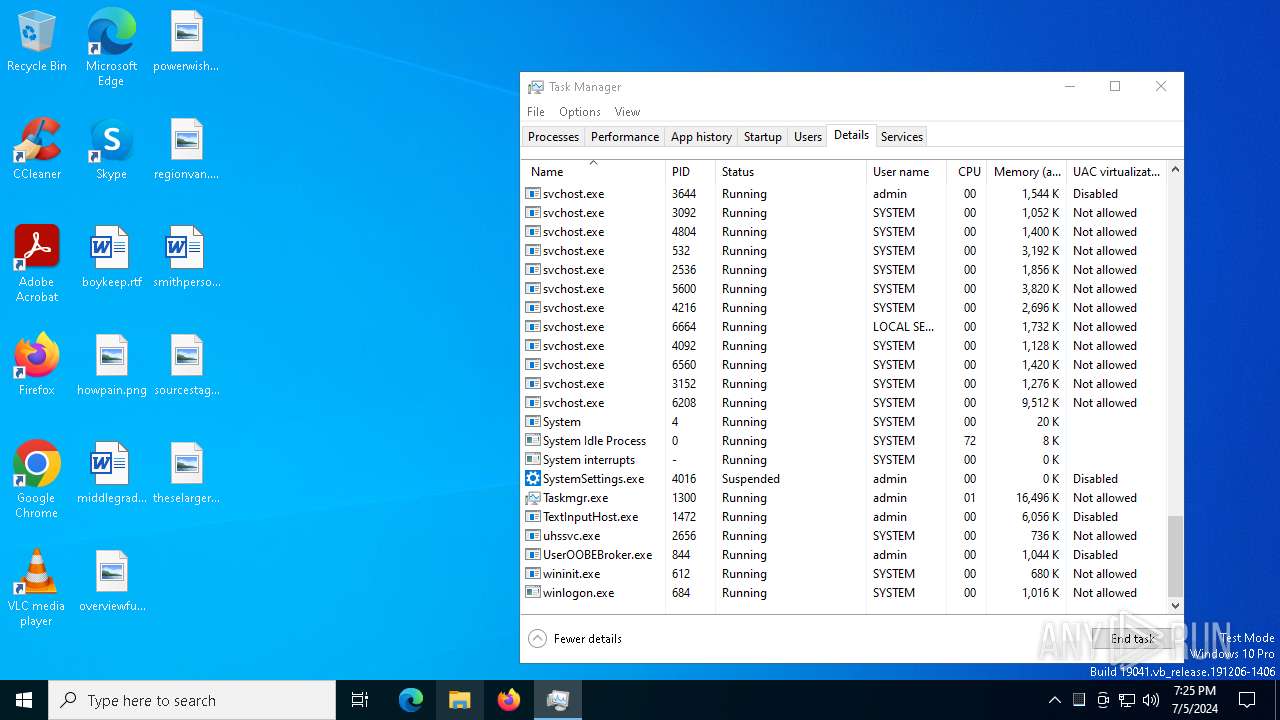Switch to the Users tab
Viewport: 1280px width, 720px height.
point(807,137)
